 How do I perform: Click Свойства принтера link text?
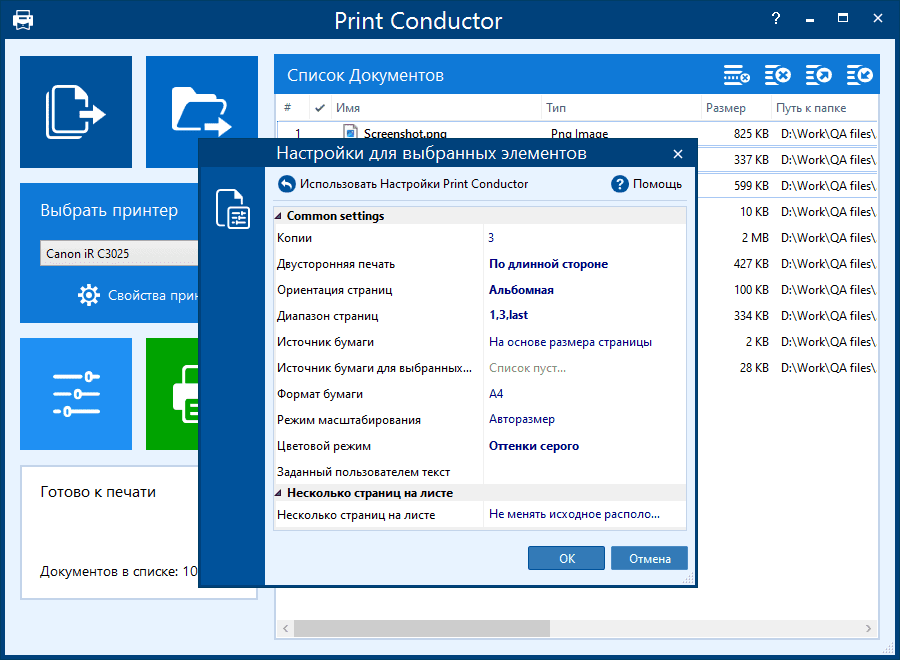153,295
